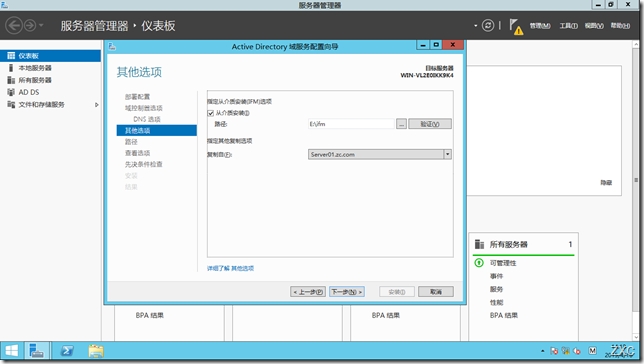Click the 验证(V) button
Image resolution: width=644 pixels, height=364 pixels.
coord(430,124)
